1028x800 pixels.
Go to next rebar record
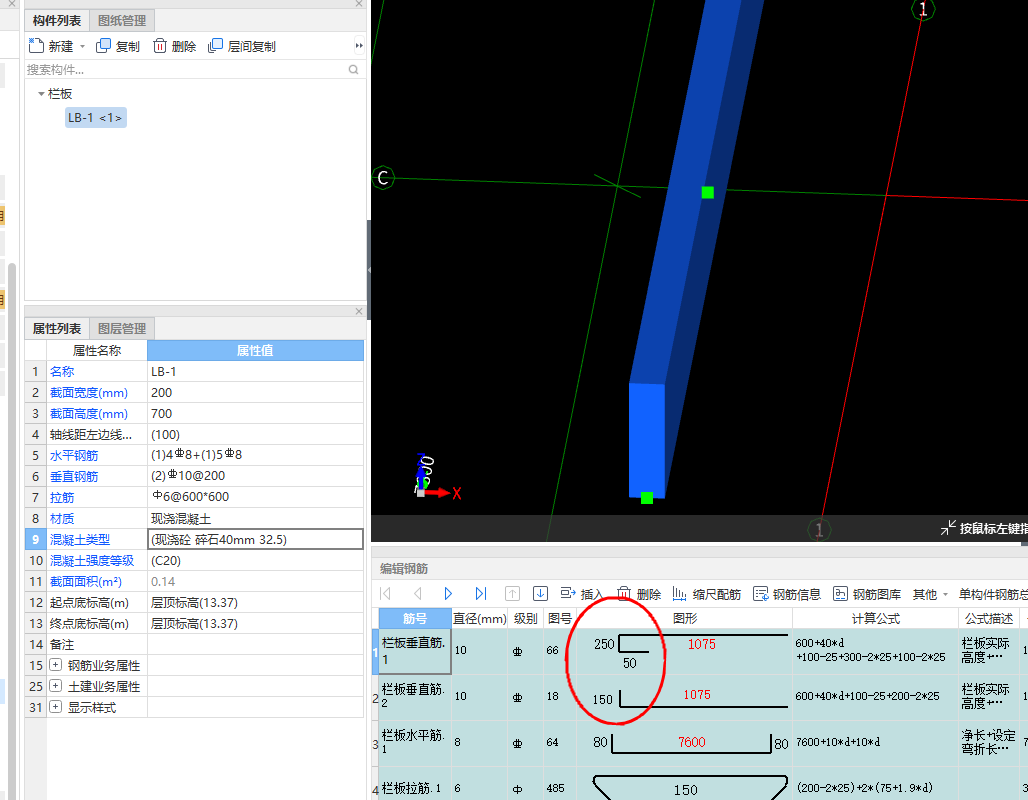[448, 593]
